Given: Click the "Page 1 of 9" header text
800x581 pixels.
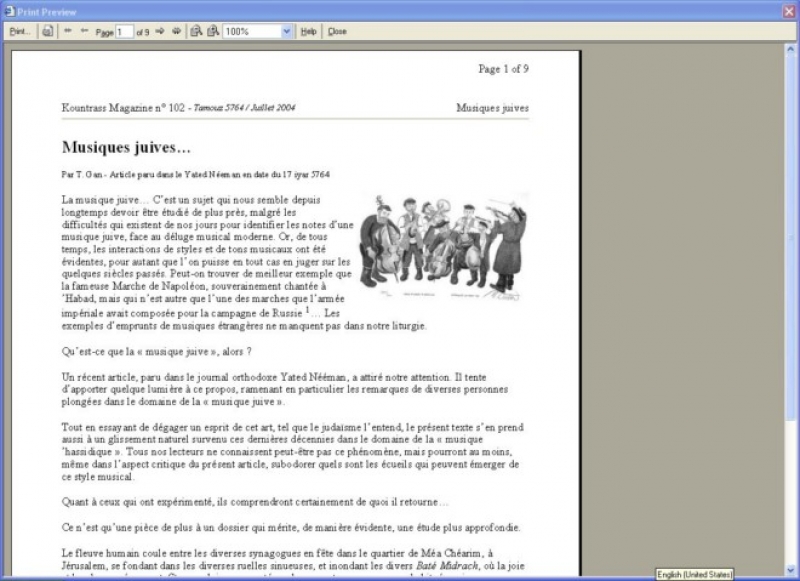Looking at the screenshot, I should tap(503, 69).
